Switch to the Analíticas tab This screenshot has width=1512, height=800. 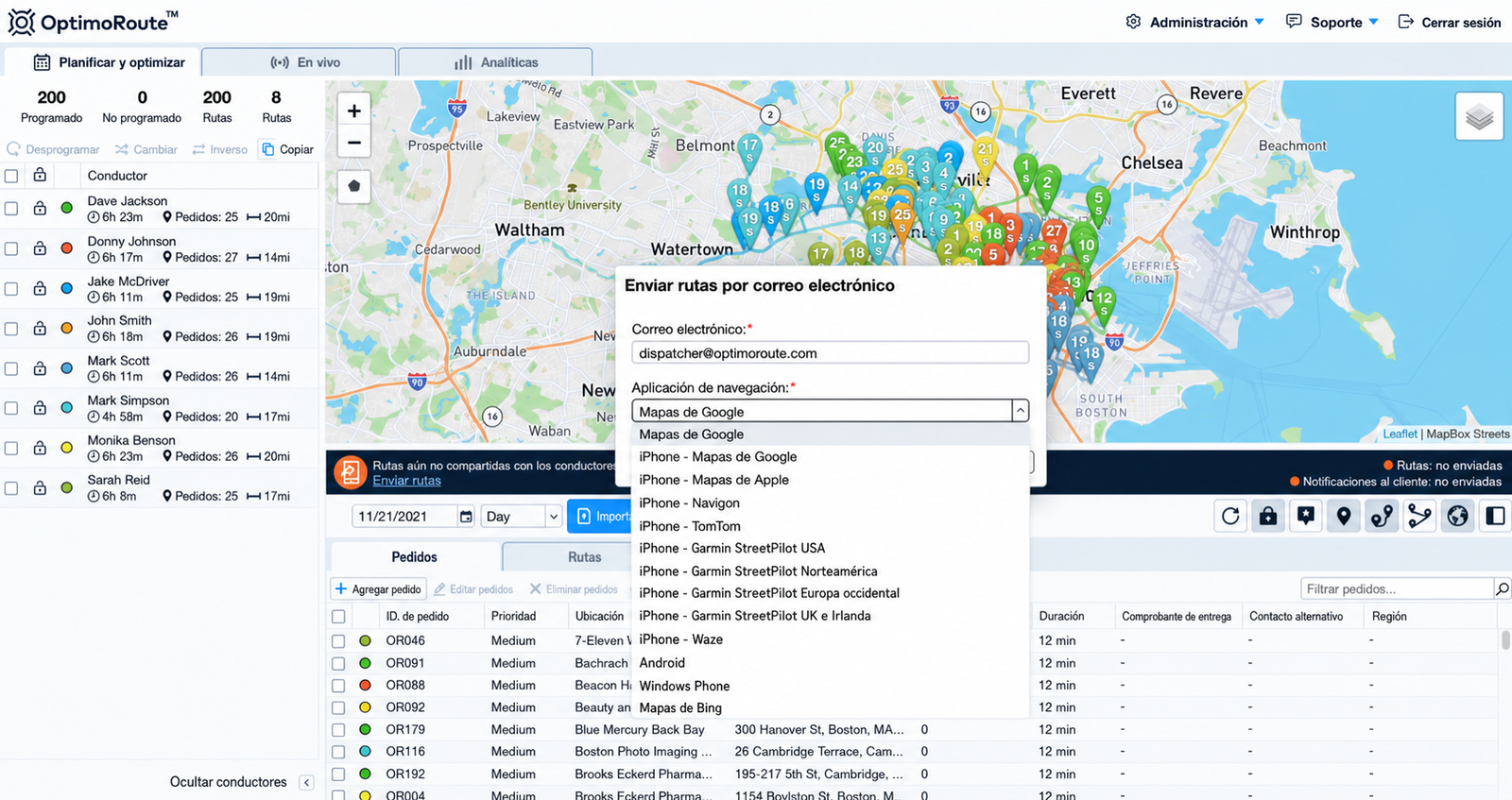(x=496, y=62)
